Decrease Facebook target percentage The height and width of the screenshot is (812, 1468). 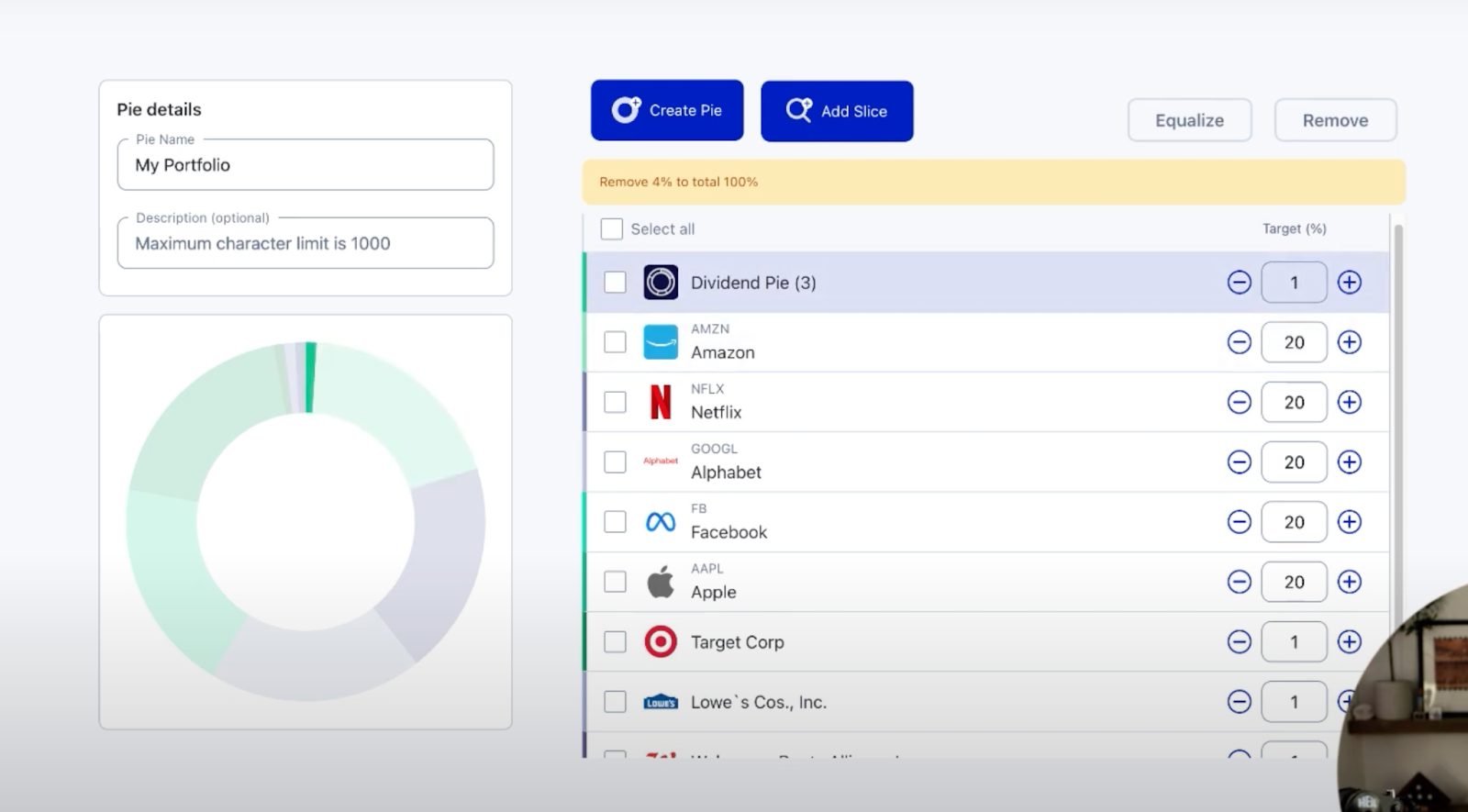coord(1240,522)
